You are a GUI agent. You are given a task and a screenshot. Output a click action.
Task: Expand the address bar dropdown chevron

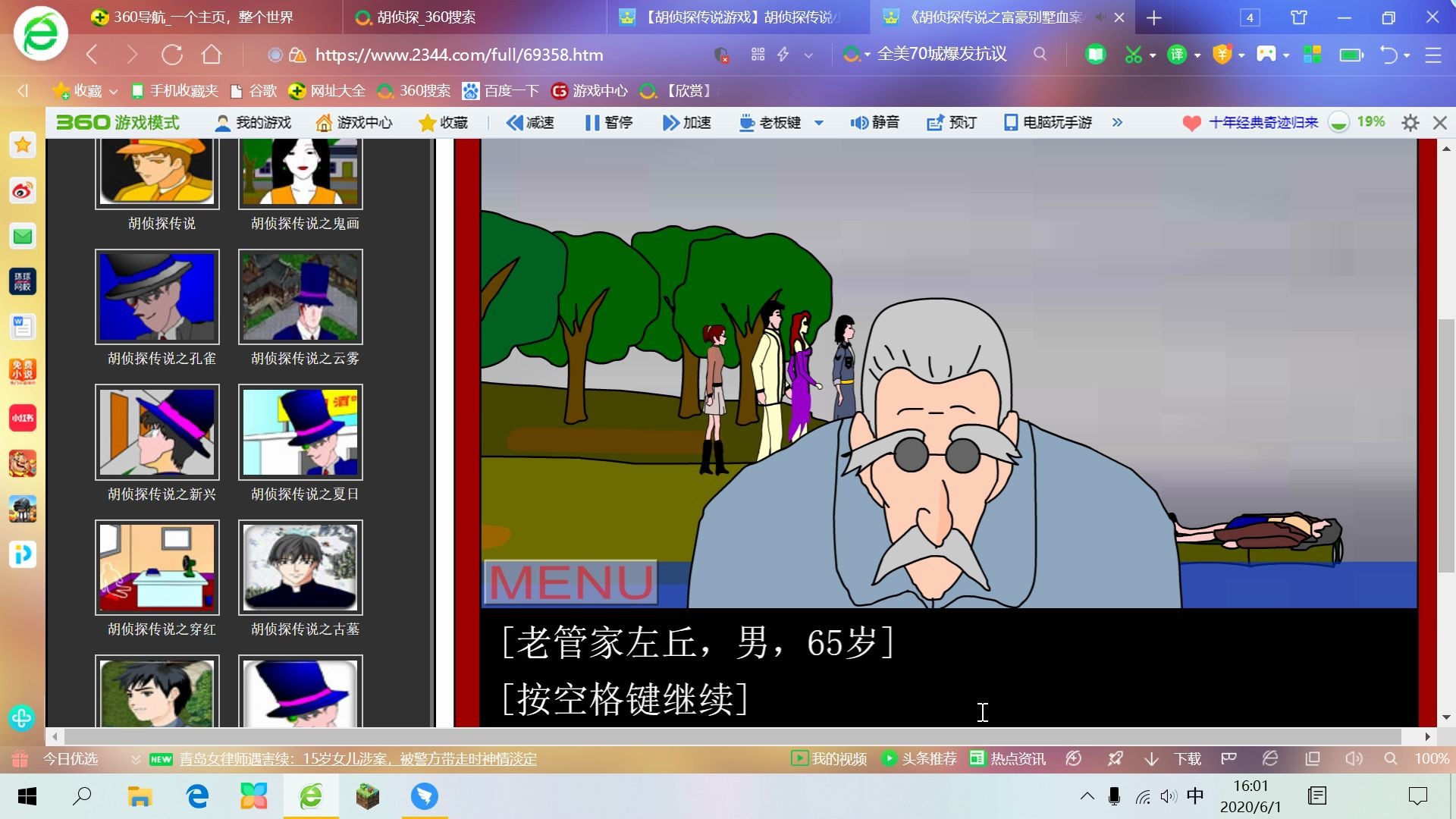click(x=808, y=55)
